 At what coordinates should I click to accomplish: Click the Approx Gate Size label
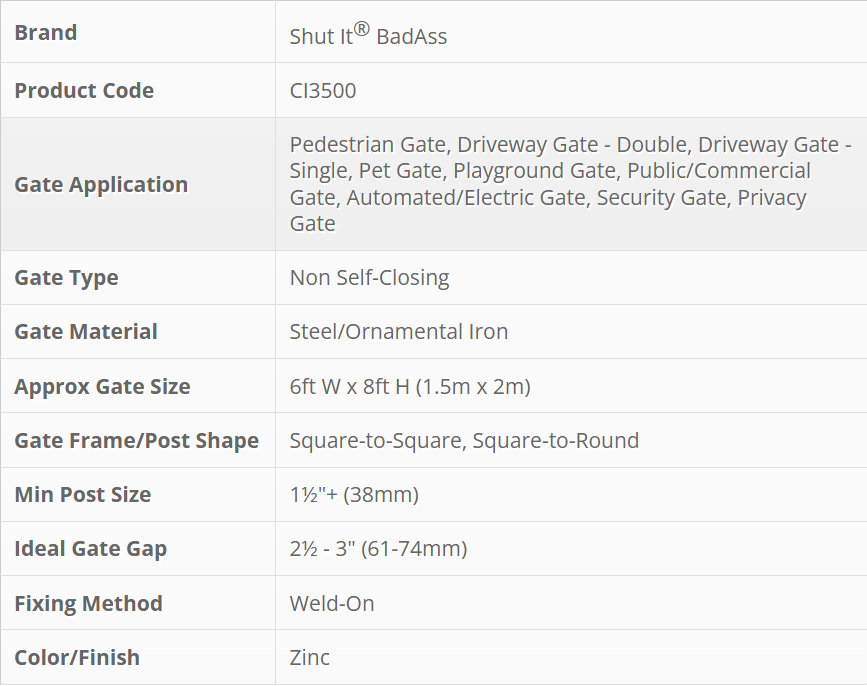pyautogui.click(x=102, y=387)
